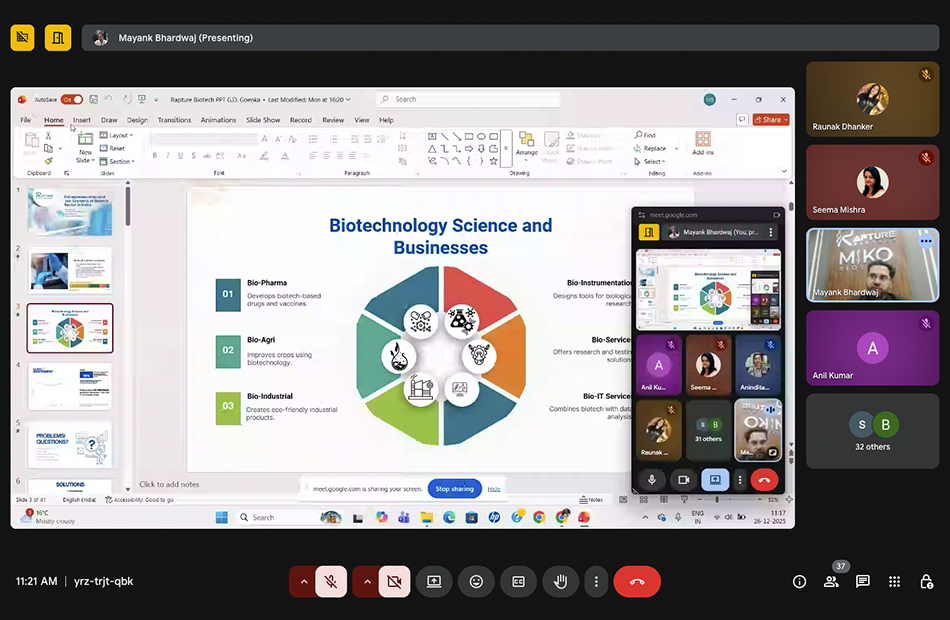Image resolution: width=950 pixels, height=620 pixels.
Task: Open the Layout dropdown in PowerPoint ribbon
Action: [x=119, y=135]
